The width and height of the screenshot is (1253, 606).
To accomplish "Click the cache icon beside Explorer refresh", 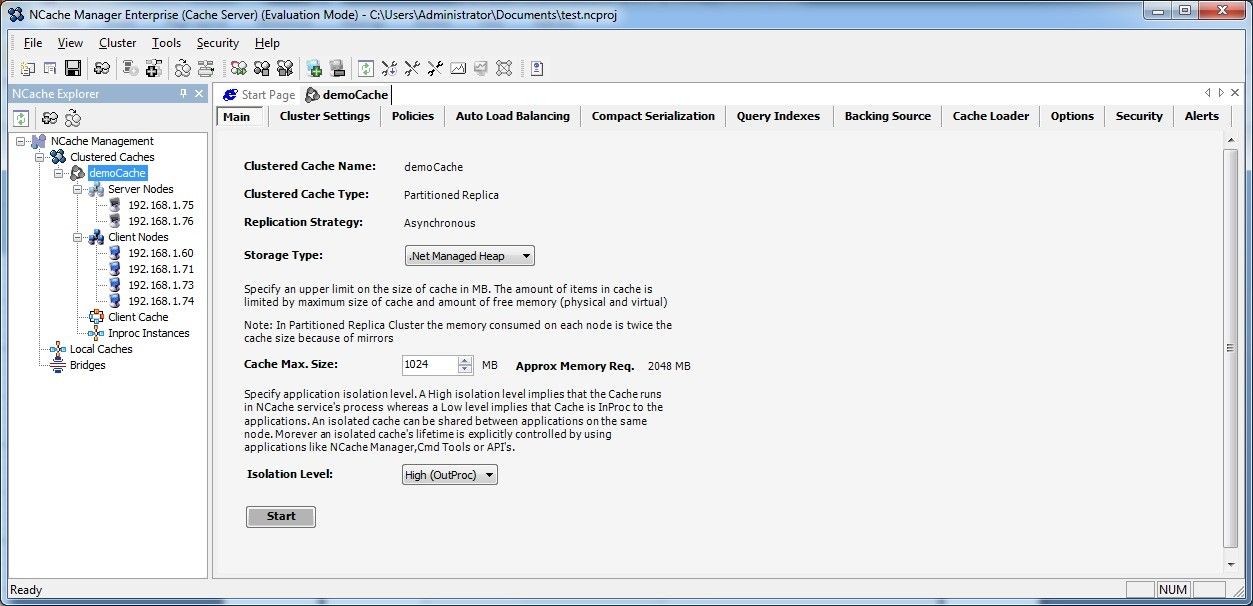I will (x=49, y=118).
